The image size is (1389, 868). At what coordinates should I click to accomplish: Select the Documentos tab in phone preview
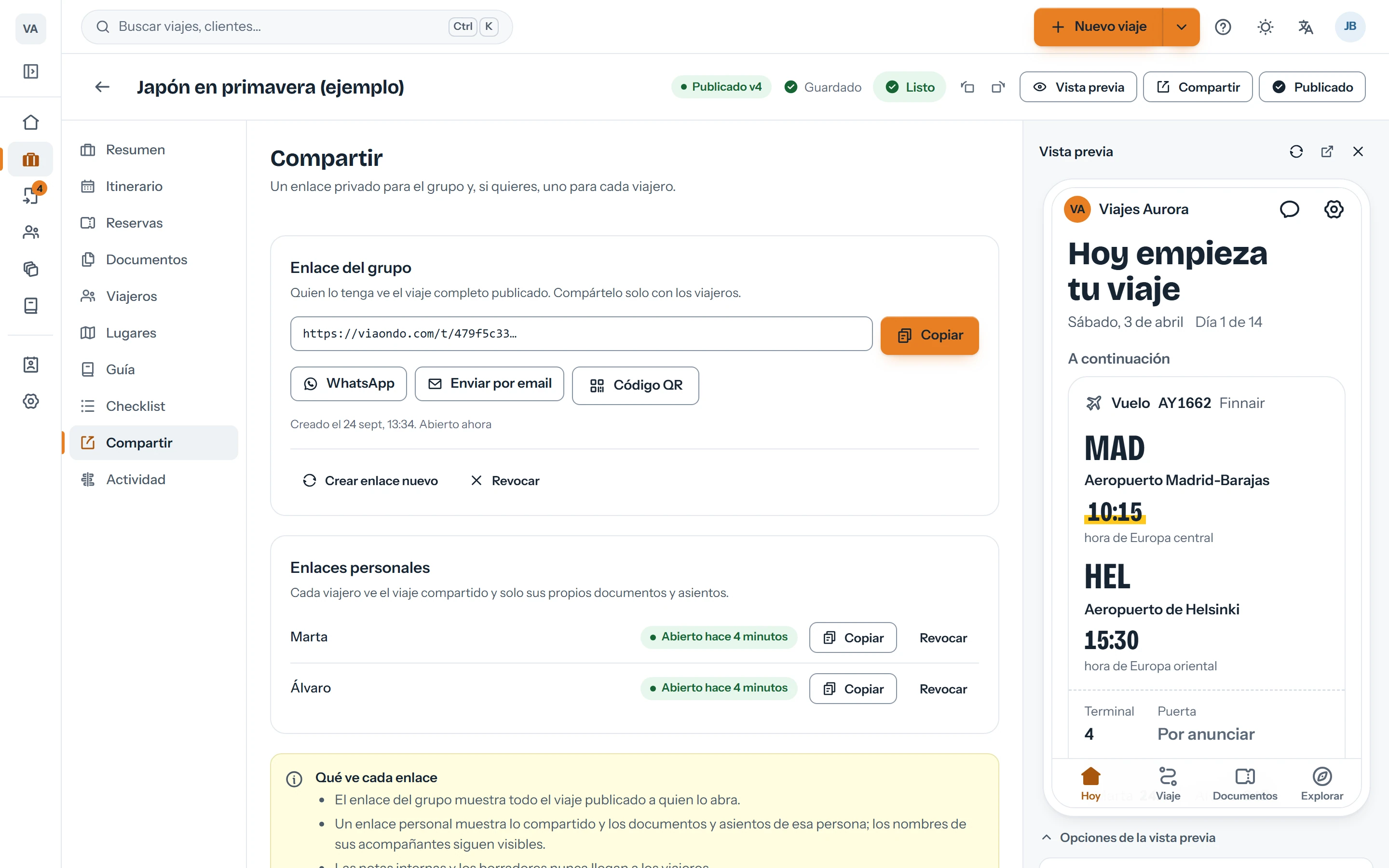pos(1244,783)
